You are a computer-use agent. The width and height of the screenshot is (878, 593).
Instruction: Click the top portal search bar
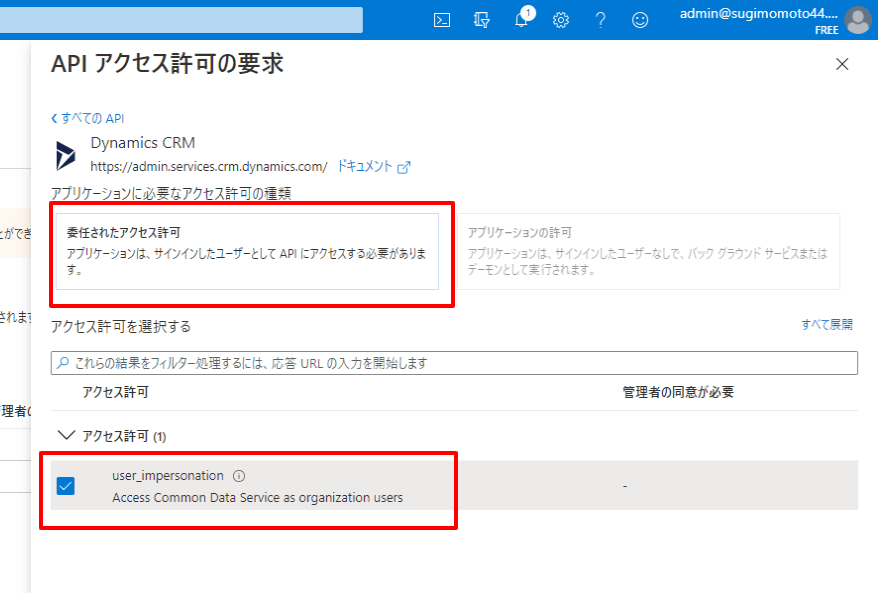[181, 20]
